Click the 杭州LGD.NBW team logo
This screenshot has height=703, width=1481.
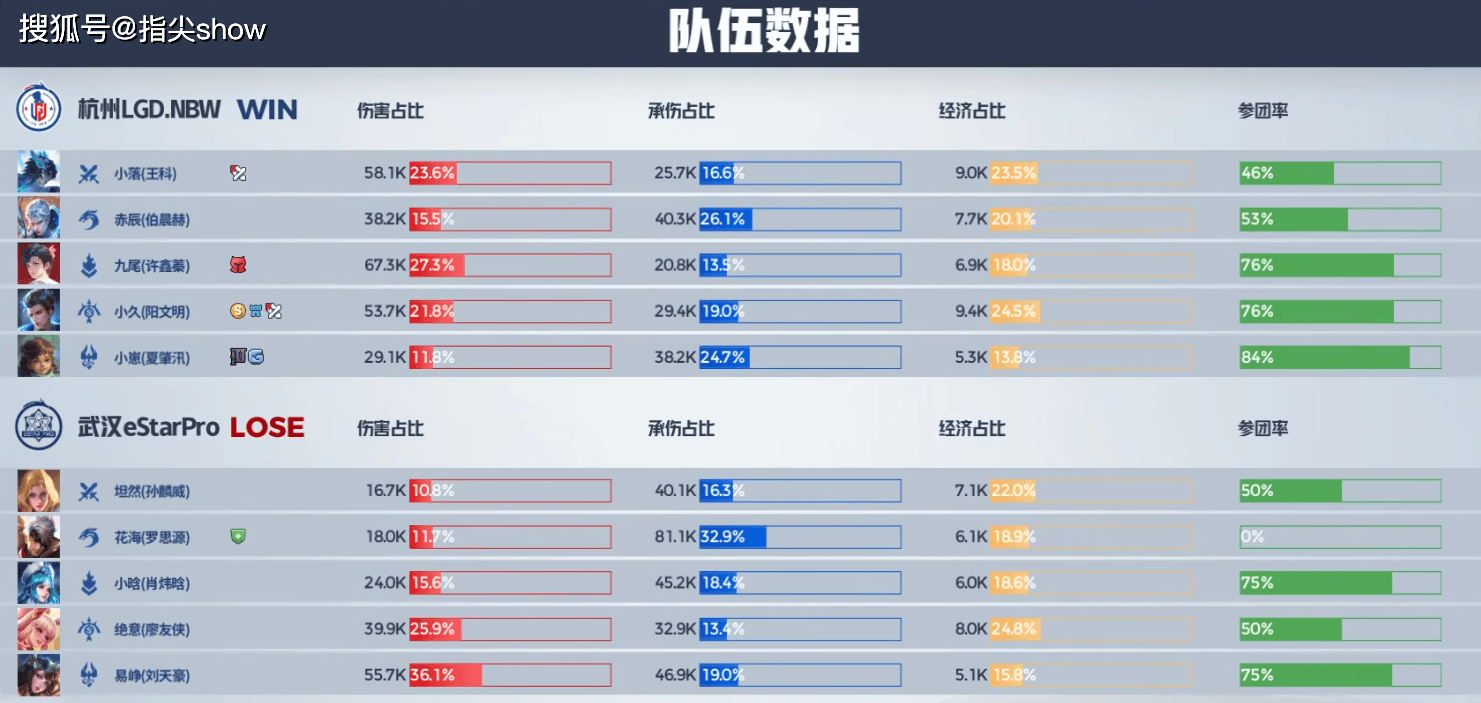click(38, 109)
